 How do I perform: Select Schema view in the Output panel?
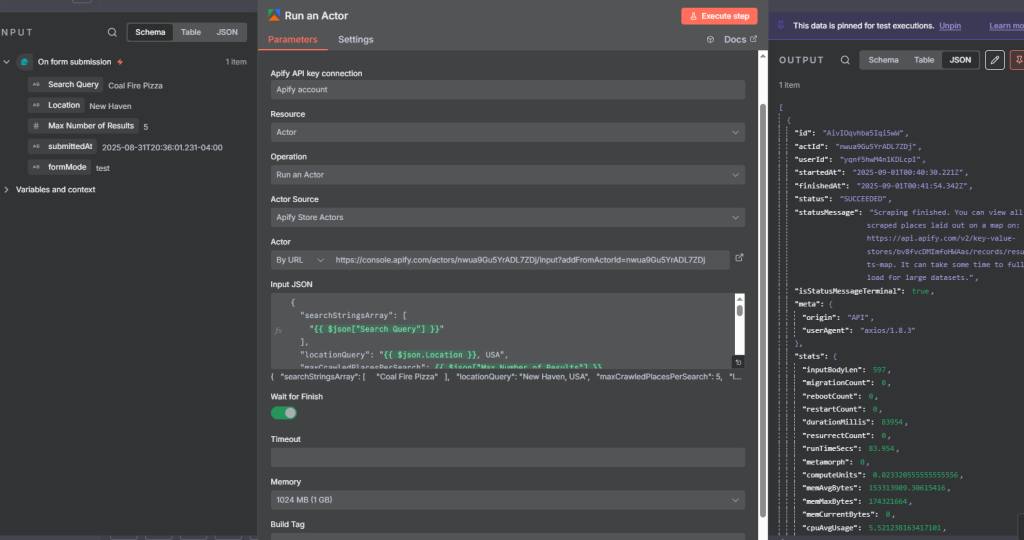(884, 60)
